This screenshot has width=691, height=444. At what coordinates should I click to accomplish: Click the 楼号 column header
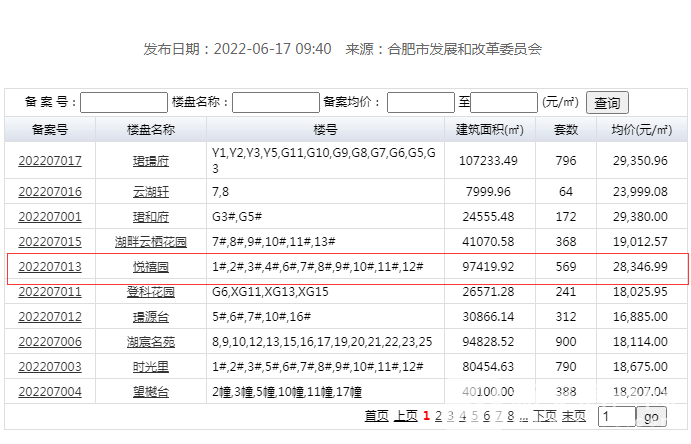click(325, 130)
